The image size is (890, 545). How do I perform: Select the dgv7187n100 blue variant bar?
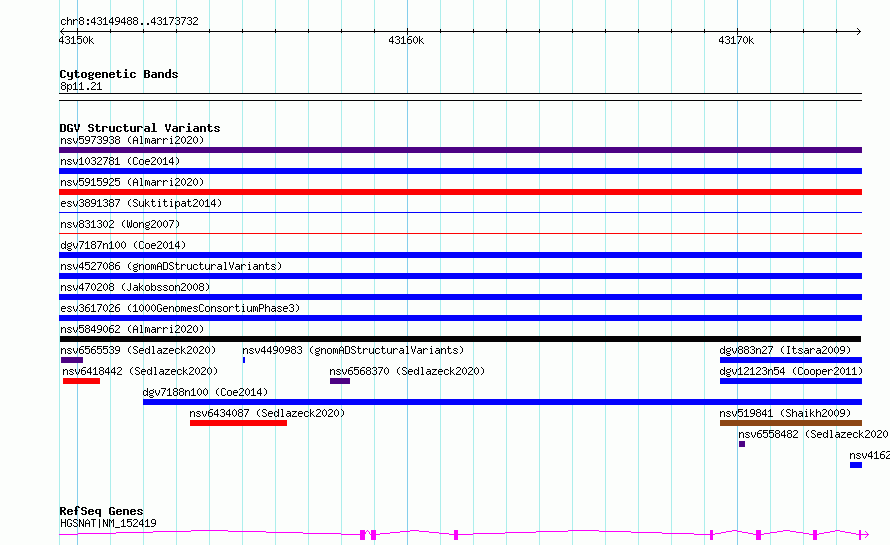click(x=460, y=255)
